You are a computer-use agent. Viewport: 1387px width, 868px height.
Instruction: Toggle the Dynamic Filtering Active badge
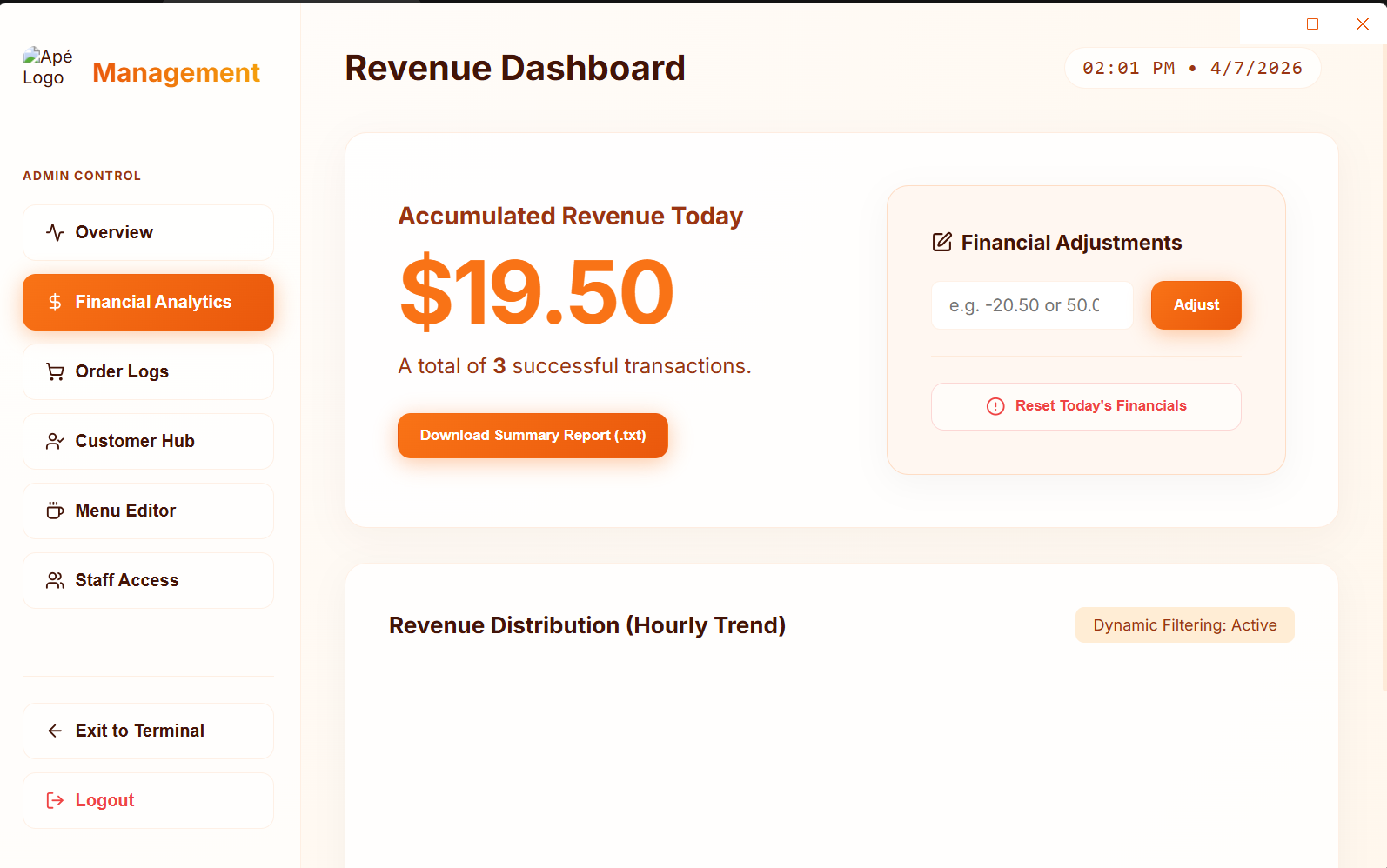(1184, 624)
